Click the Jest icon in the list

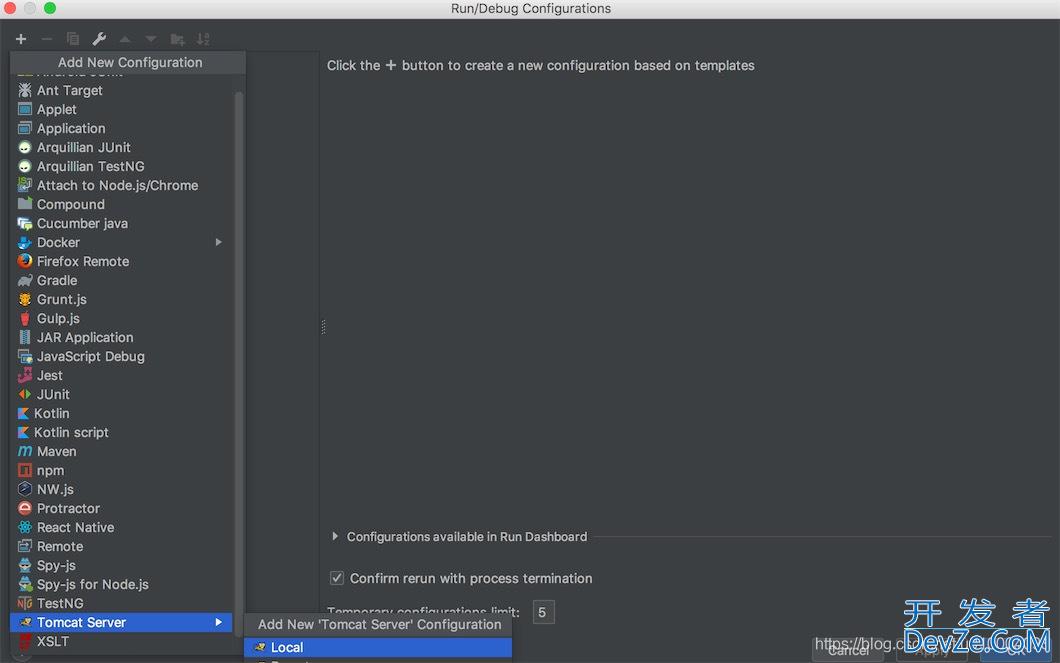point(25,375)
